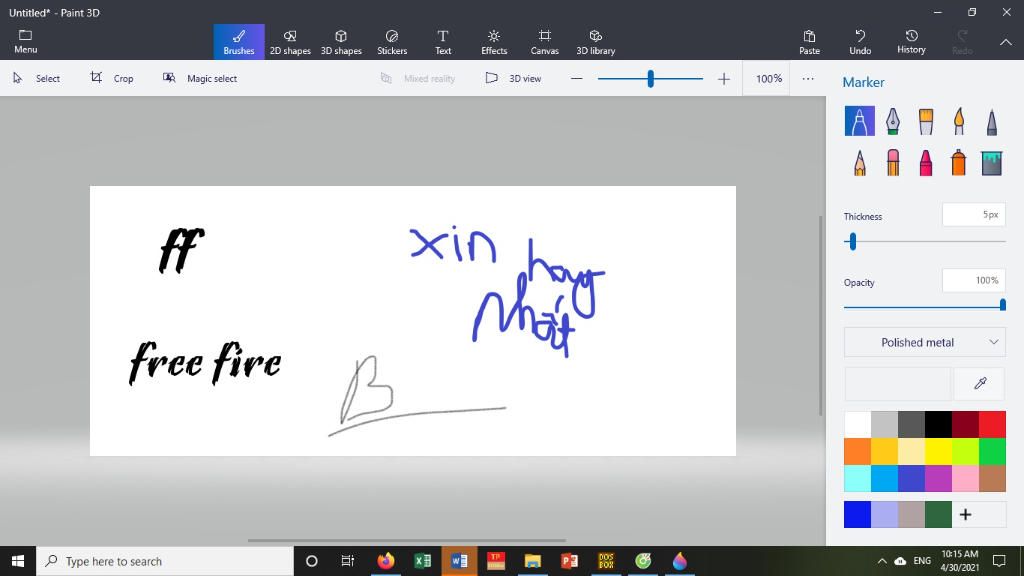The height and width of the screenshot is (576, 1024).
Task: Toggle Mixed reality
Action: pyautogui.click(x=418, y=78)
